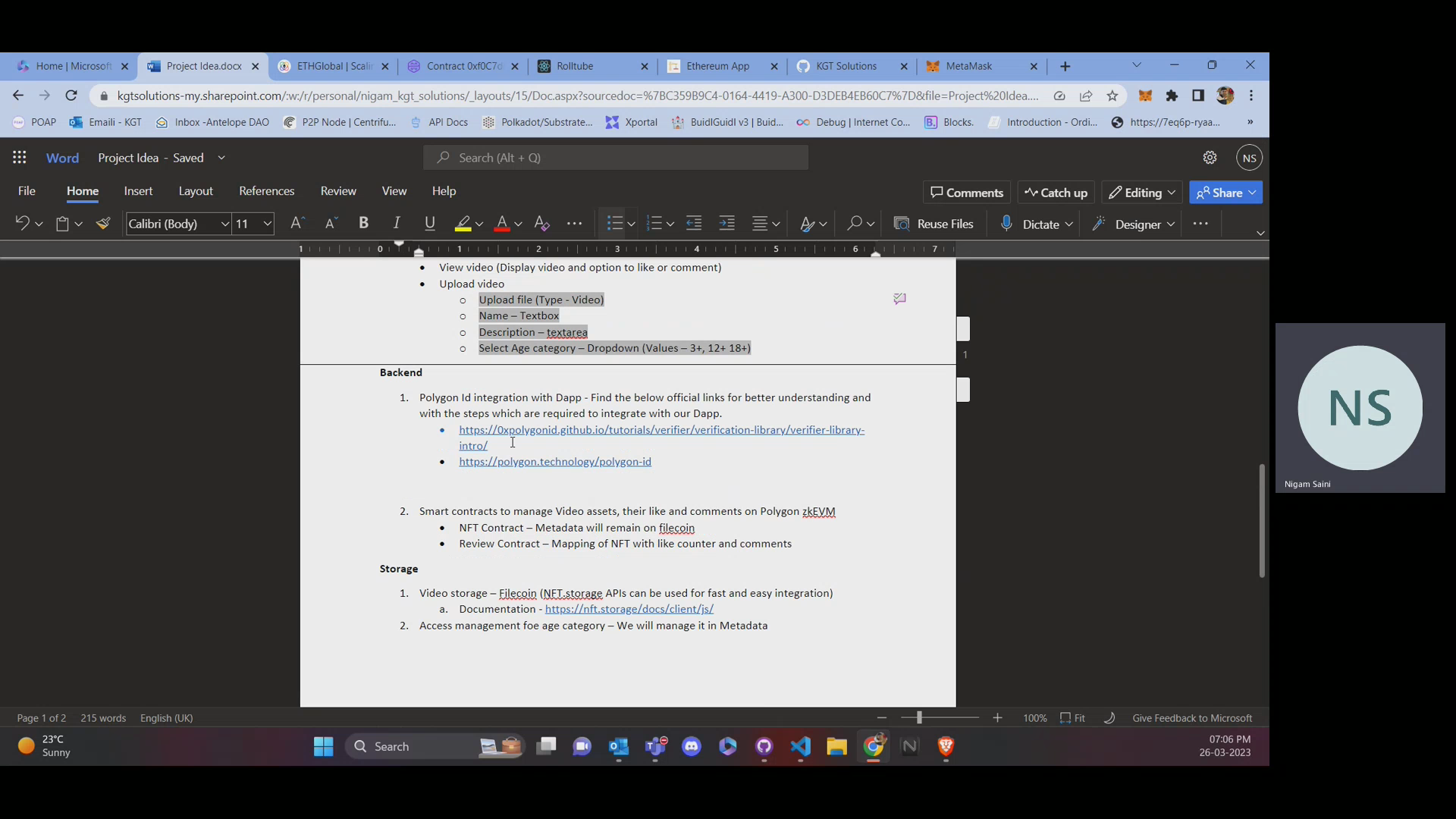Viewport: 1456px width, 819px height.
Task: Focus the Search (Alt + Q) box
Action: point(616,158)
